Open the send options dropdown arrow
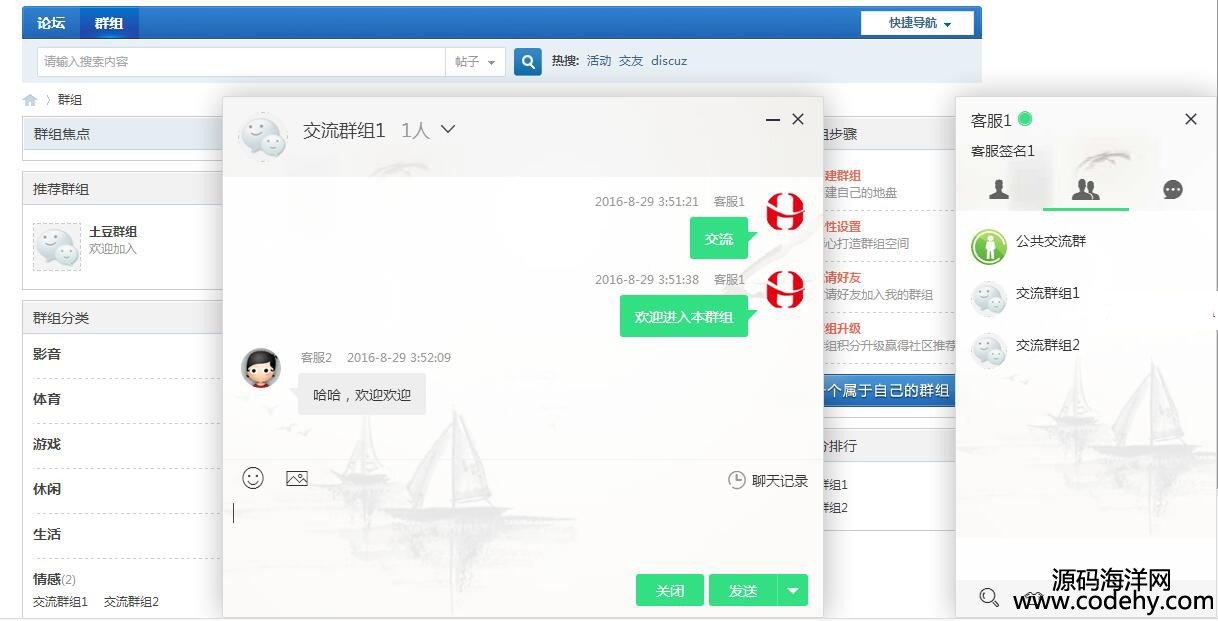 click(792, 591)
